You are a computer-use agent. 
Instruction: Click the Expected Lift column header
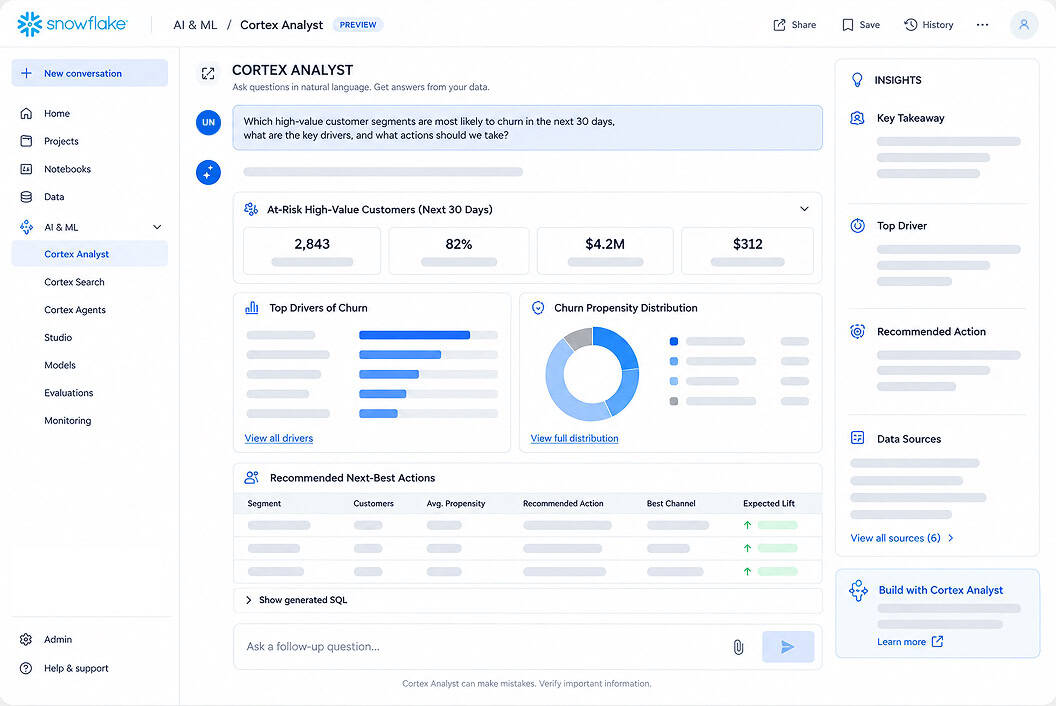tap(769, 503)
